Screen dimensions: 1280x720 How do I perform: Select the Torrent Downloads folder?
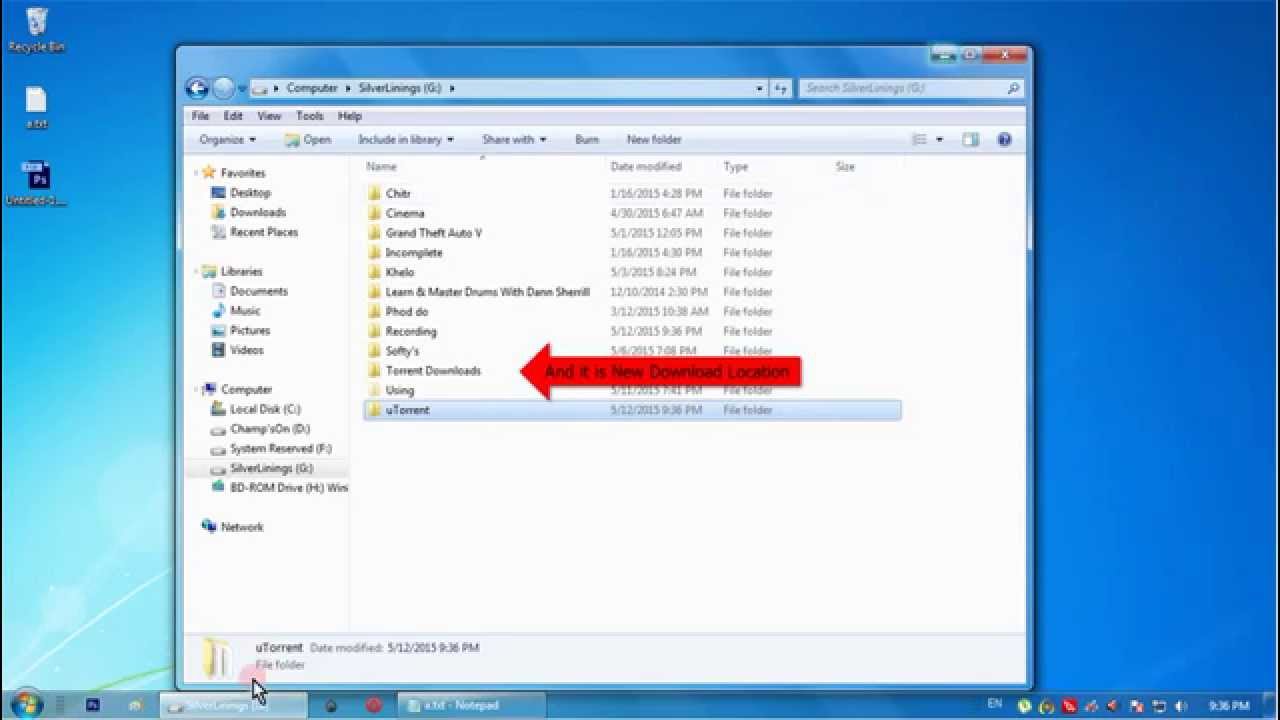433,371
